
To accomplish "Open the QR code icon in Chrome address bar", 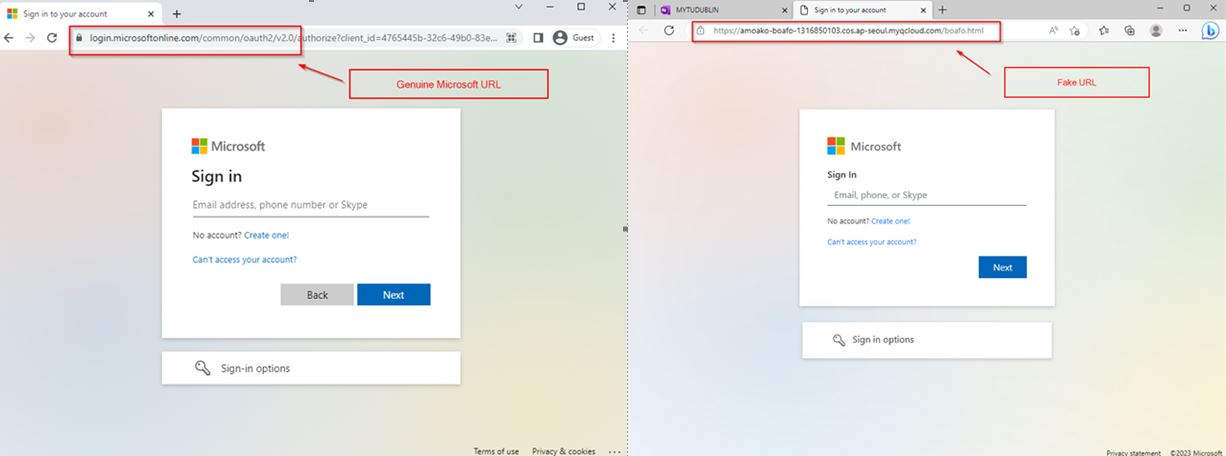I will click(x=511, y=37).
